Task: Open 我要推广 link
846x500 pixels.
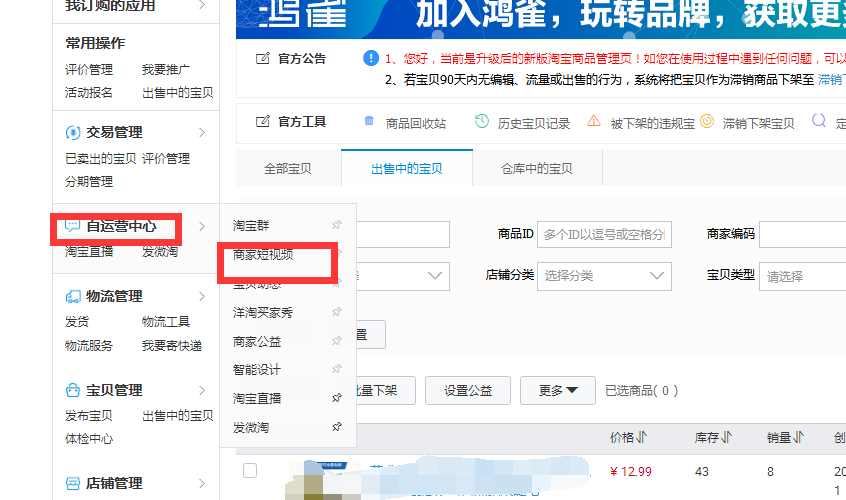Action: [166, 70]
